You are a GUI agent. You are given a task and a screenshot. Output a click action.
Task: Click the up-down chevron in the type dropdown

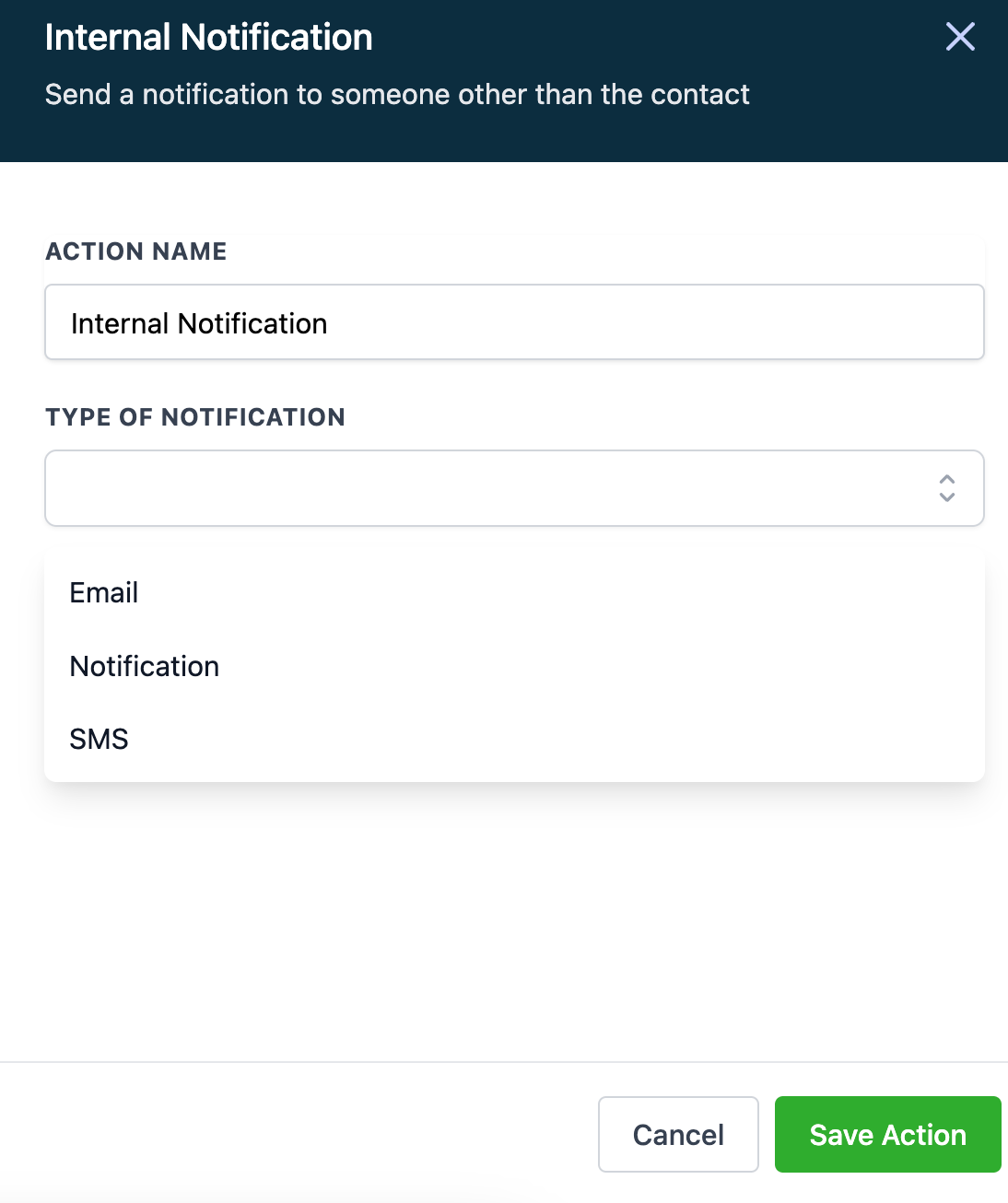point(946,488)
